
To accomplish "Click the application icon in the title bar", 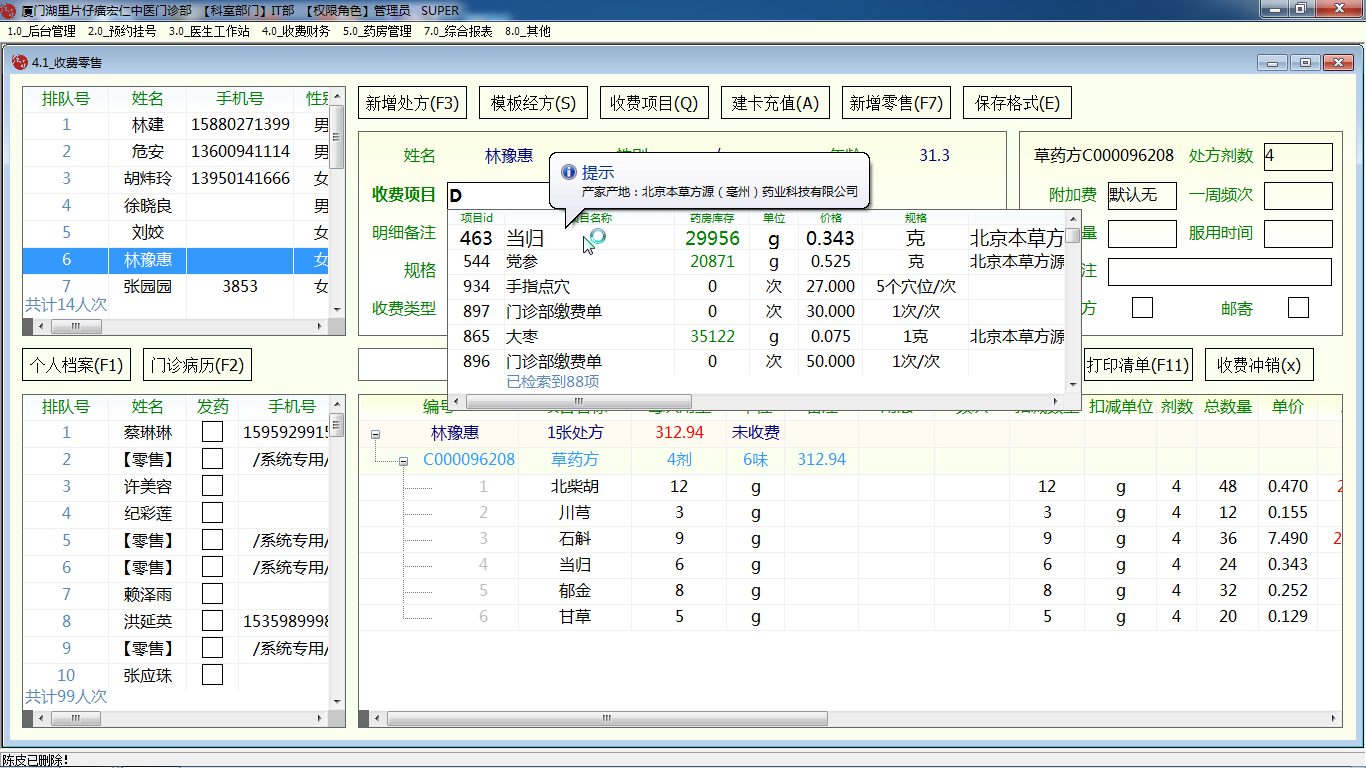I will 10,10.
